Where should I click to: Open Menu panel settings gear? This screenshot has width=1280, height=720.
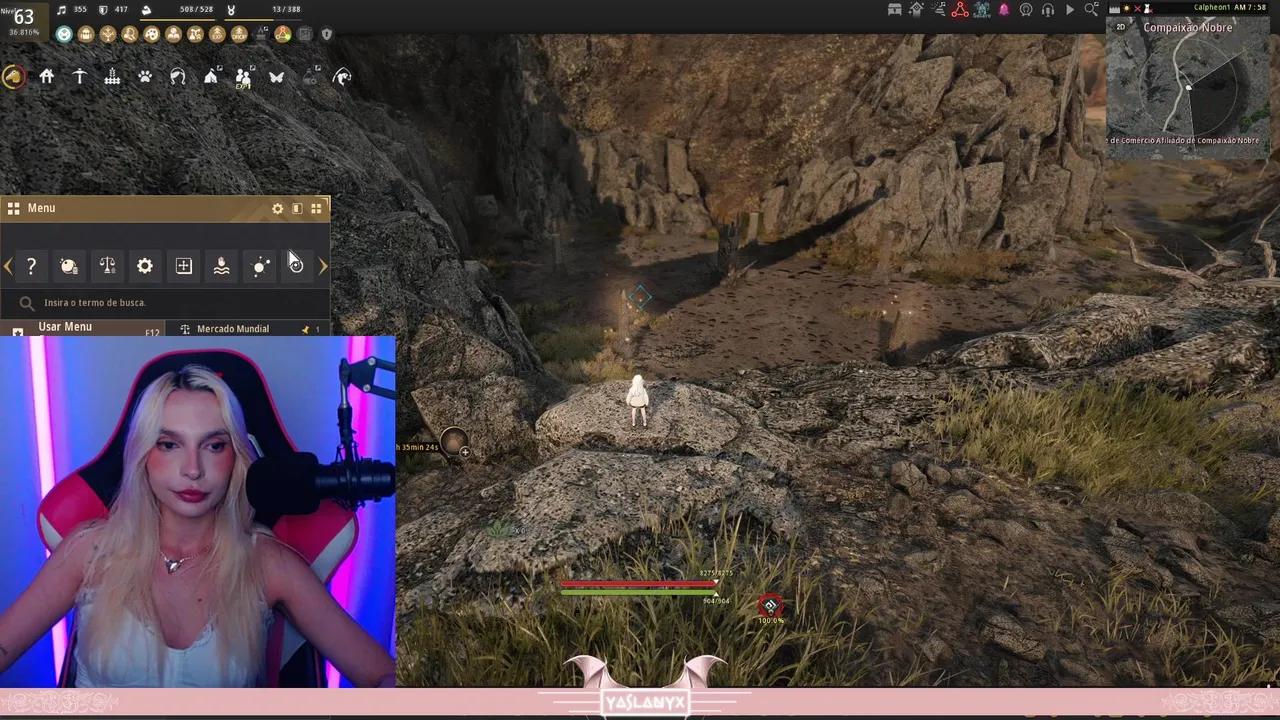pyautogui.click(x=278, y=208)
